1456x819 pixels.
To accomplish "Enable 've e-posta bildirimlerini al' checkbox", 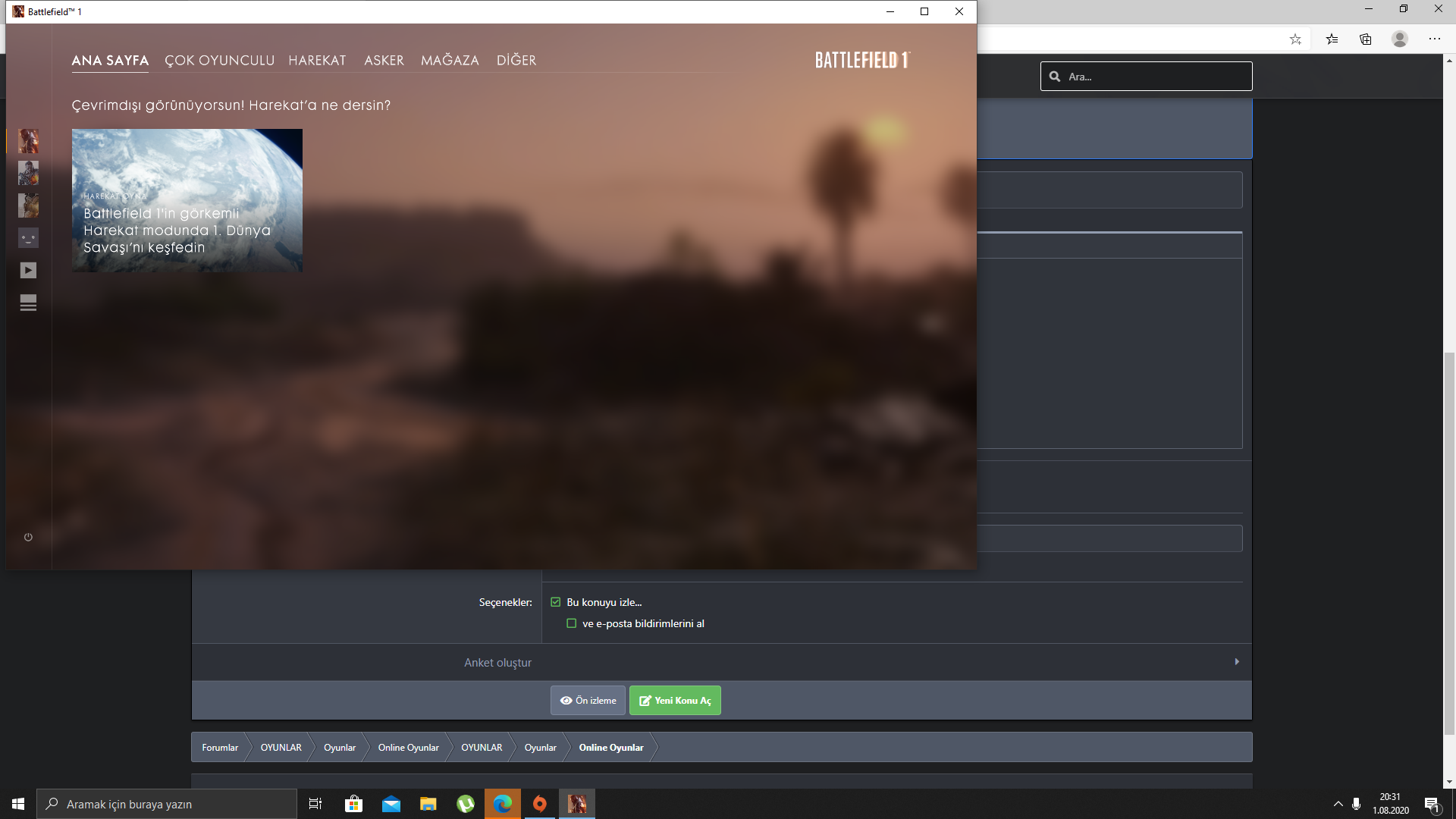I will (572, 623).
